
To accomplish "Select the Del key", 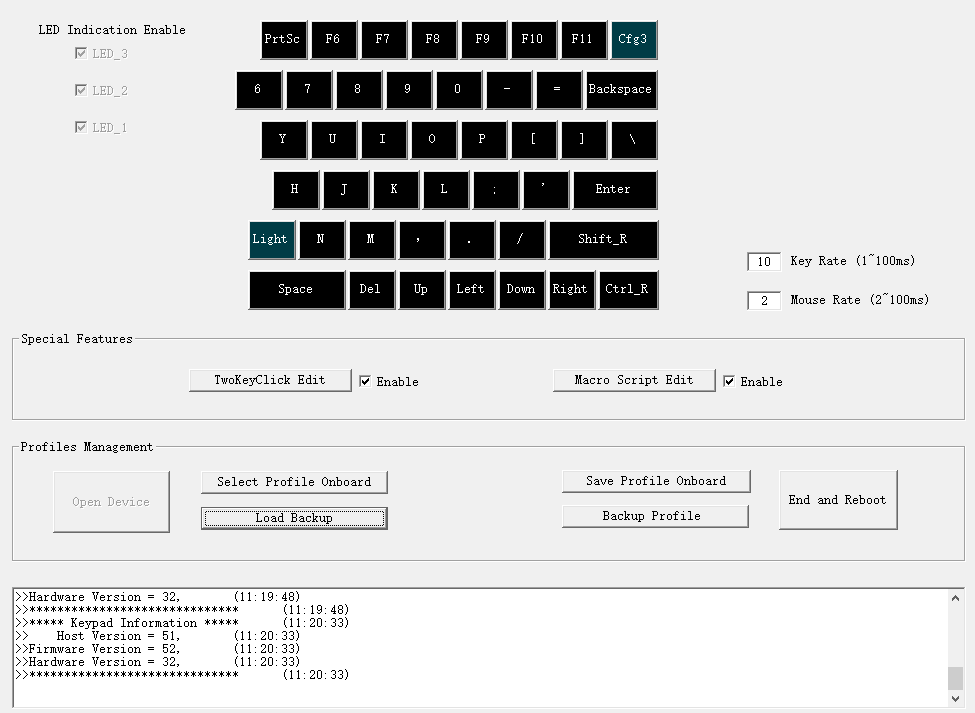I will point(372,290).
